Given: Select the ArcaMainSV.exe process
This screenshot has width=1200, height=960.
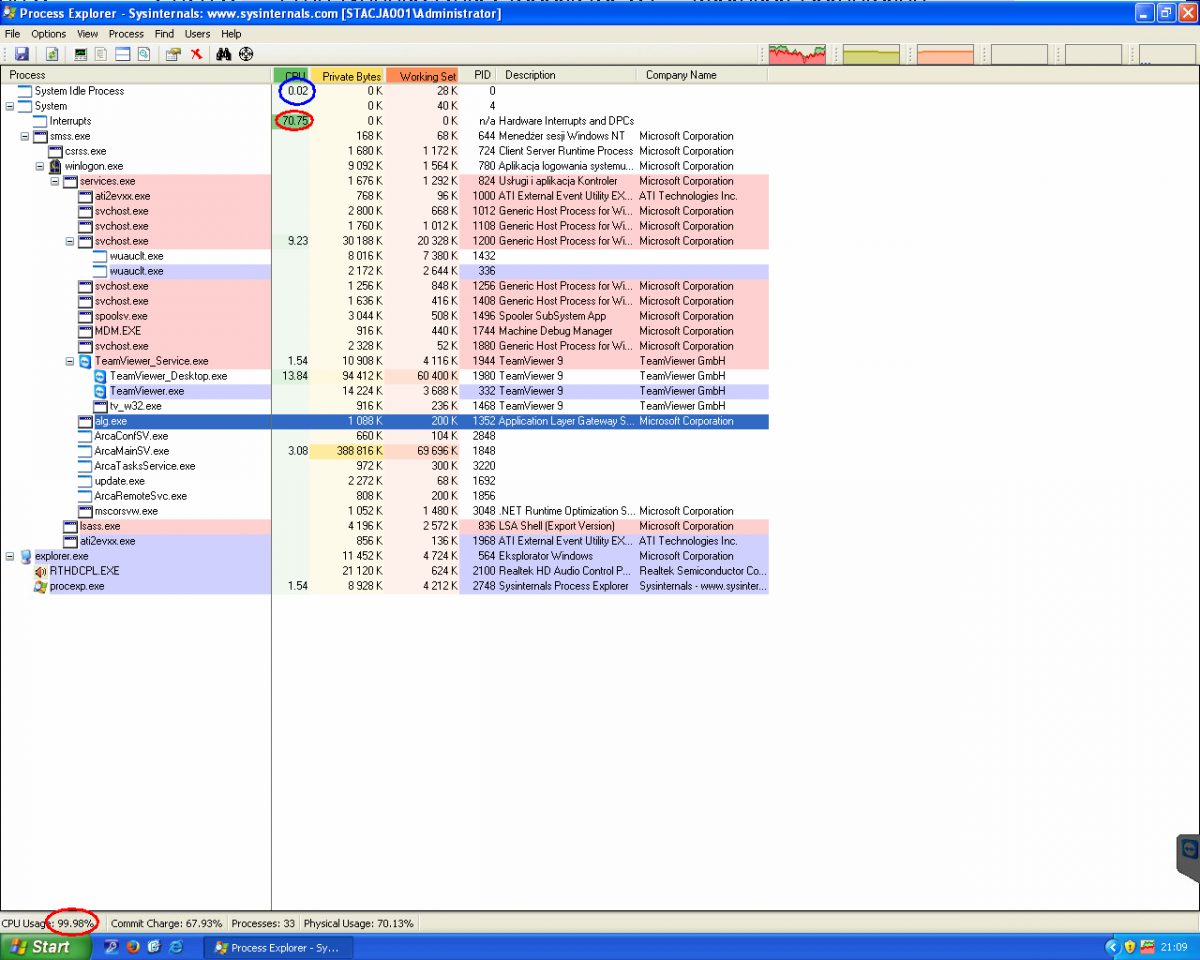Looking at the screenshot, I should pos(131,451).
